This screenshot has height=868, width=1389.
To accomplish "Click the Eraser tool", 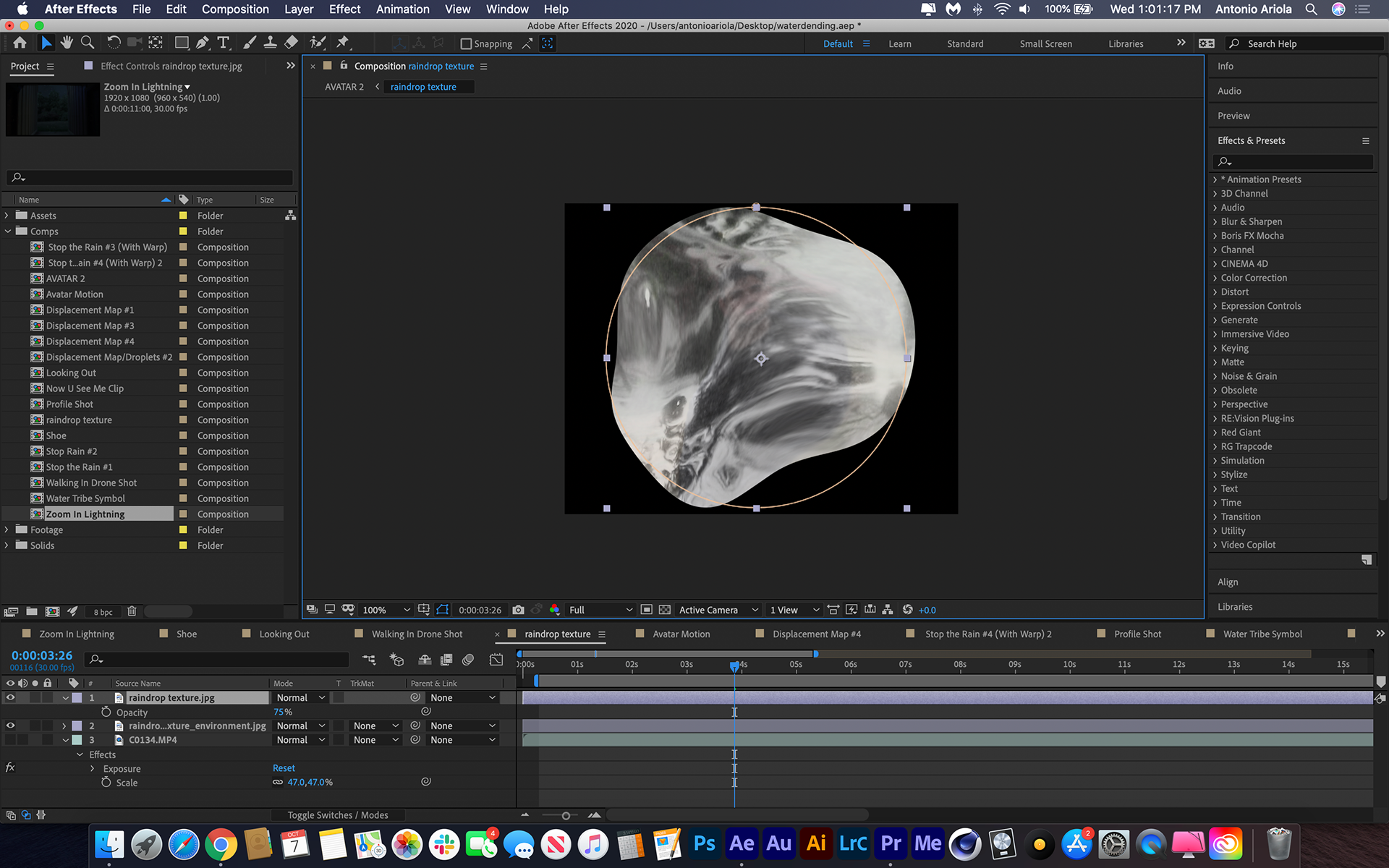I will [291, 43].
